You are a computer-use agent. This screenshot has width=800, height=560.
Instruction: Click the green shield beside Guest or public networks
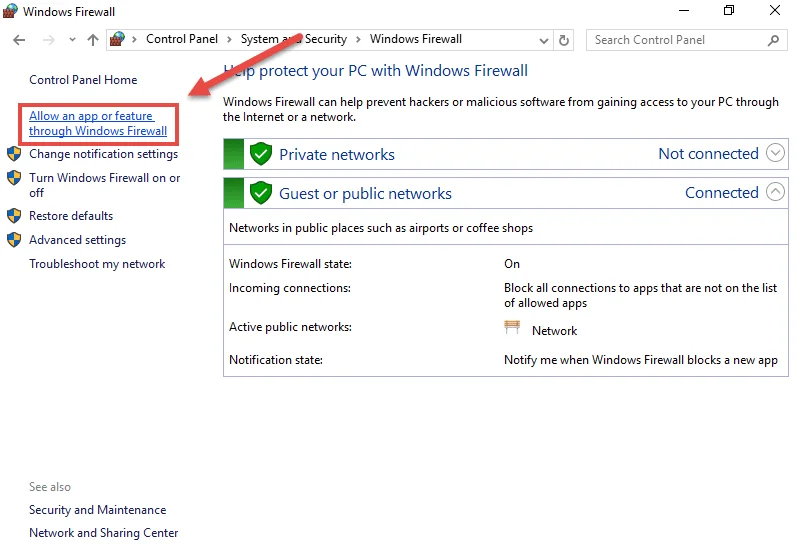pos(261,193)
